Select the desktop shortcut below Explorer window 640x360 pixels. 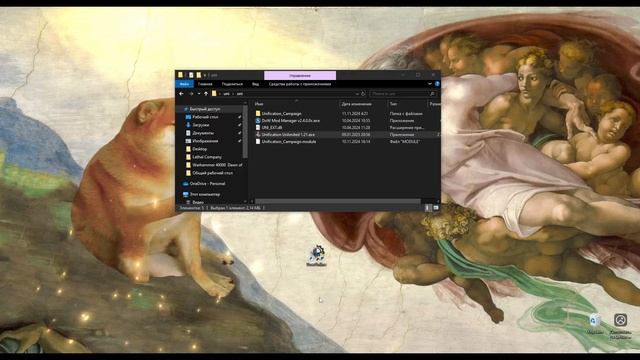pyautogui.click(x=316, y=256)
